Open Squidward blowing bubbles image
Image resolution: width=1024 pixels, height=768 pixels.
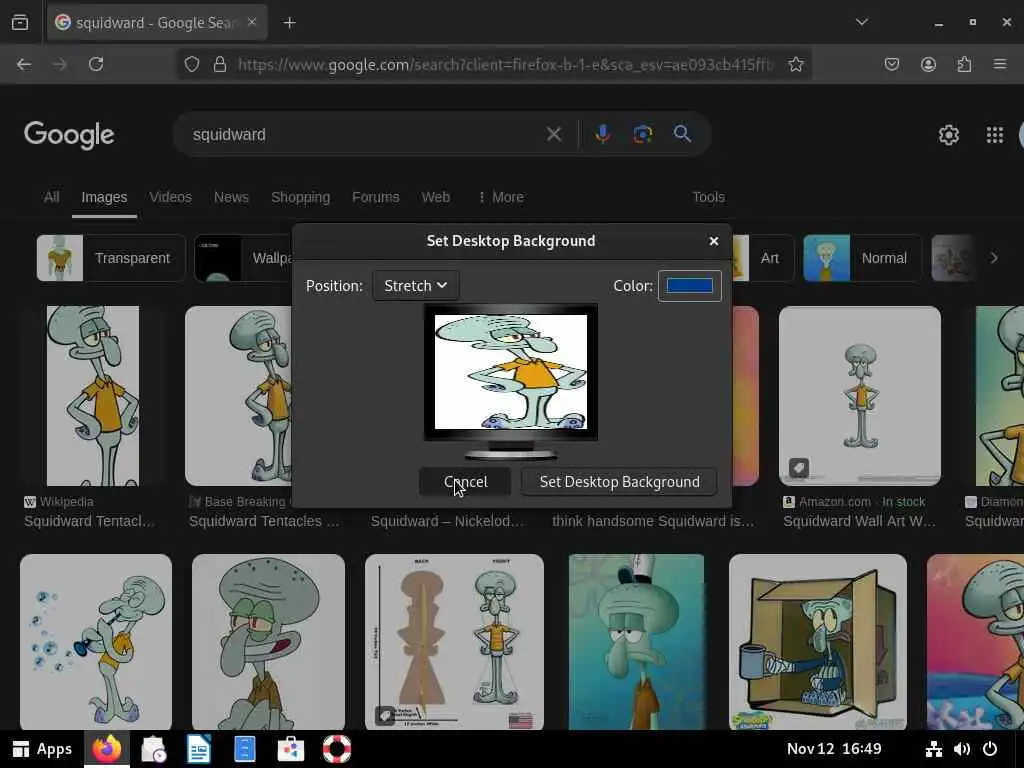click(x=96, y=642)
